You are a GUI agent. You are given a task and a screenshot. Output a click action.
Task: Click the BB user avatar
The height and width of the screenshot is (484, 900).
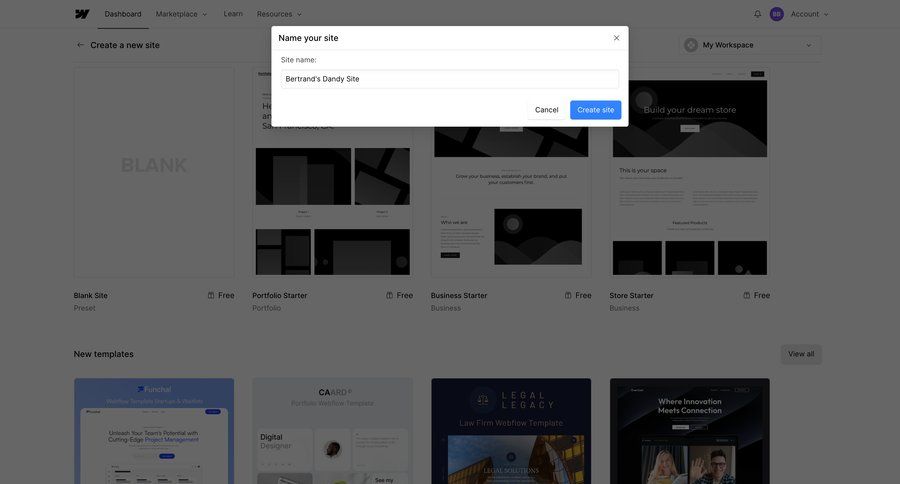[777, 14]
